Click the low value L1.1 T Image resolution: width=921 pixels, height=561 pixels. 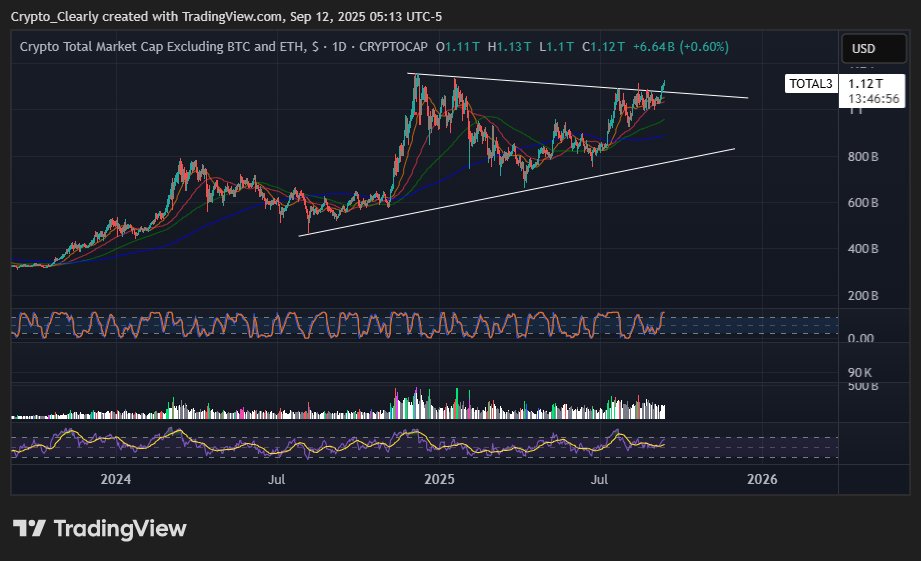click(556, 46)
